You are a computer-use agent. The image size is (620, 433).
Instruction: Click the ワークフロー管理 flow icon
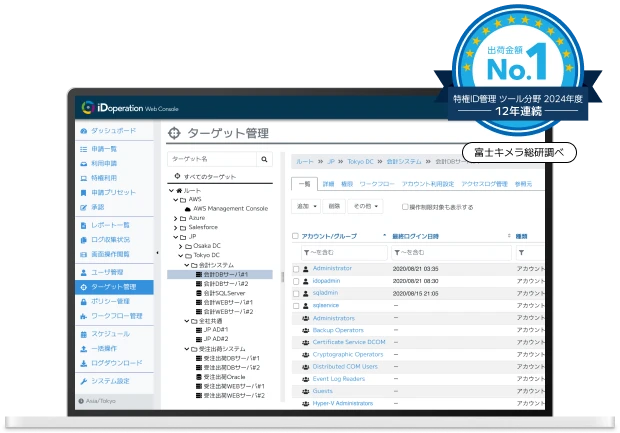[83, 316]
